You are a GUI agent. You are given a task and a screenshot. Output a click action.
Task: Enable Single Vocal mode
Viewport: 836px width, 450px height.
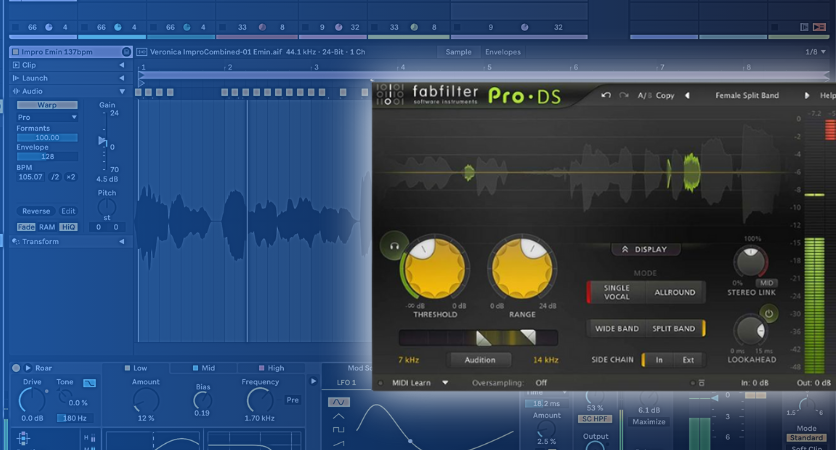(x=616, y=292)
